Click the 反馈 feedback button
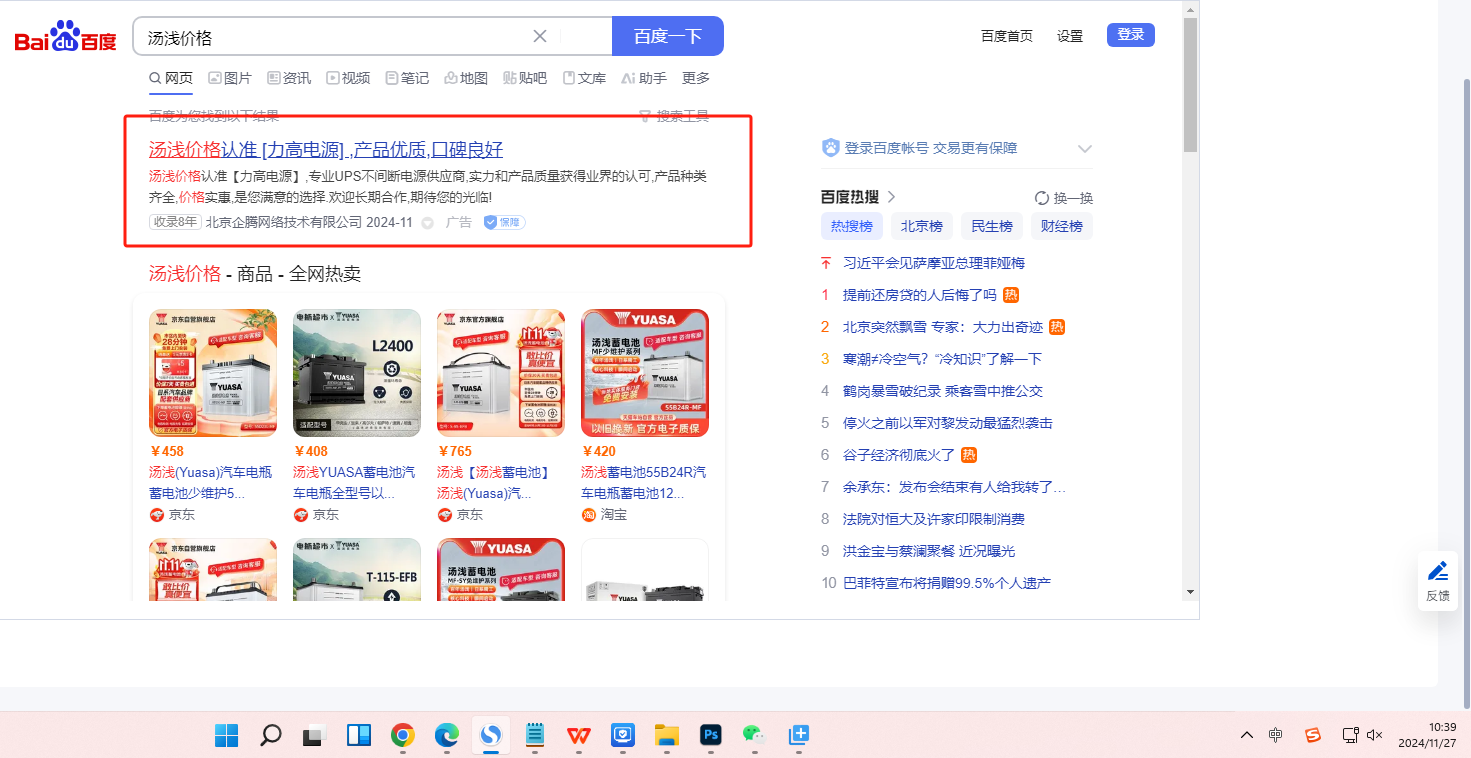Image resolution: width=1471 pixels, height=758 pixels. tap(1438, 581)
